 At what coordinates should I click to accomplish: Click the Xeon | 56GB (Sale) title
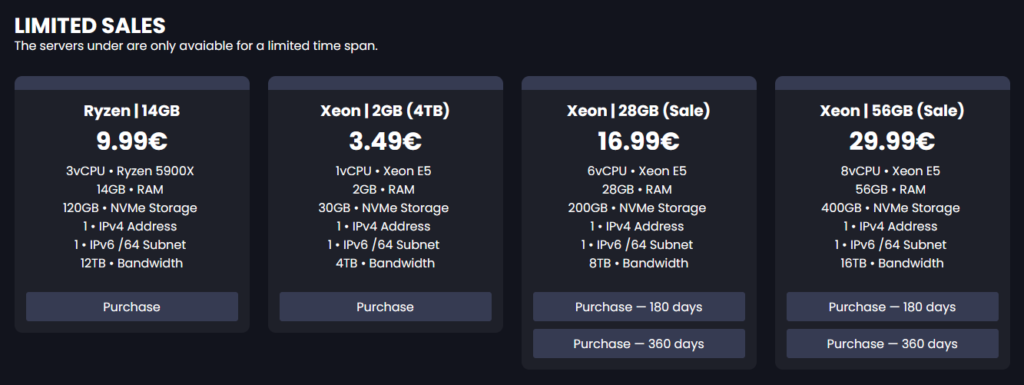click(892, 111)
